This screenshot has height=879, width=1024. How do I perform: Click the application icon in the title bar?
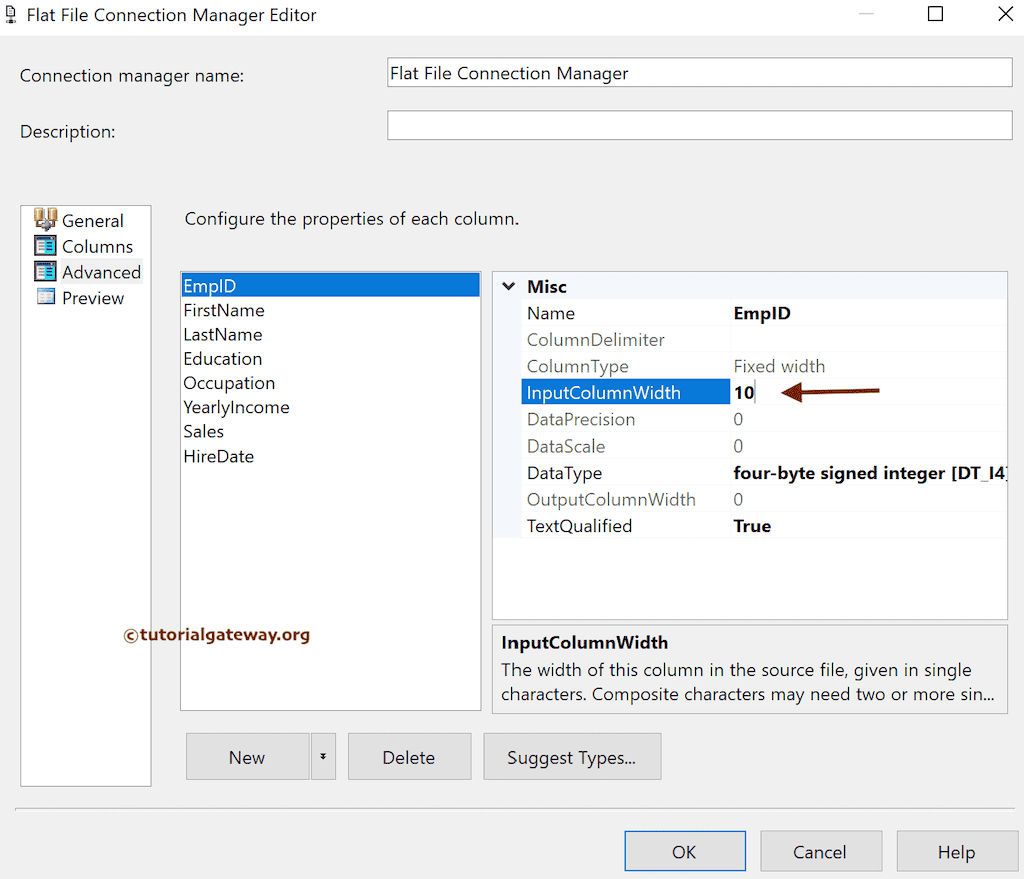(x=12, y=14)
